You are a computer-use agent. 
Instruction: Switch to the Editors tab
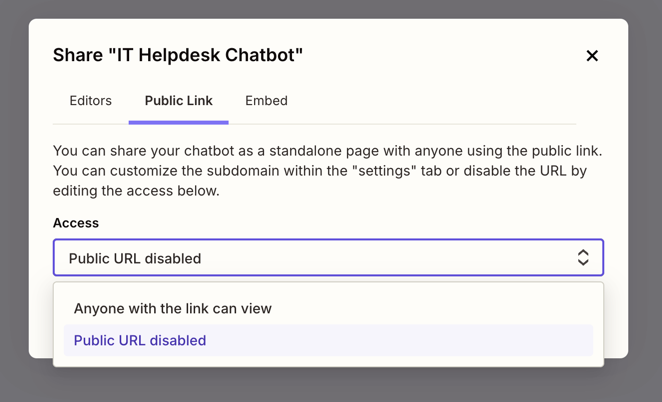90,101
